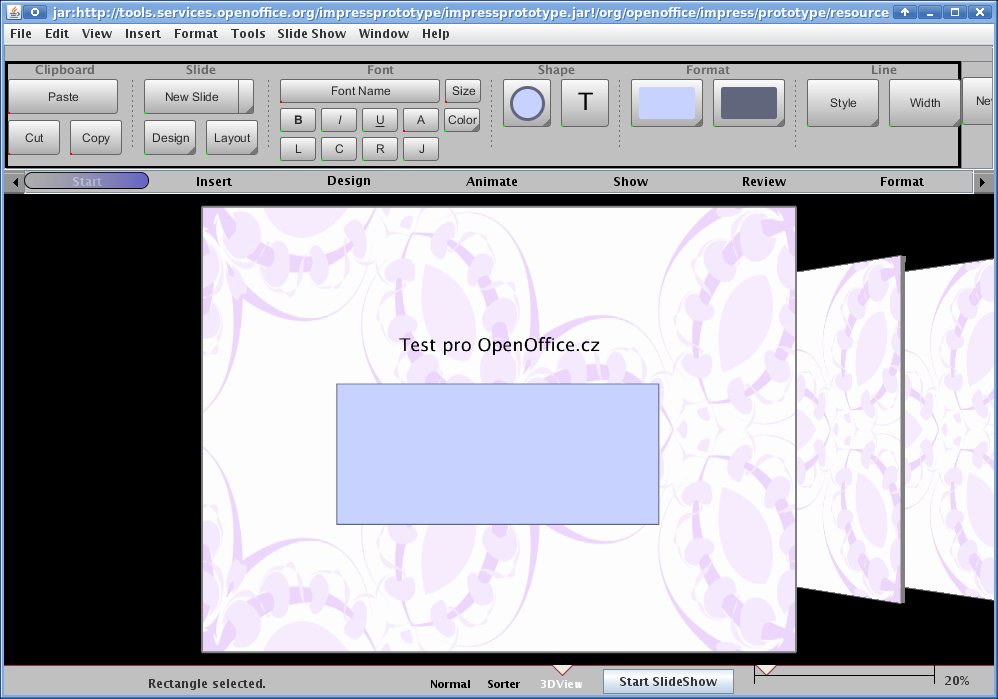Switch to the Design ribbon tab

tap(349, 181)
